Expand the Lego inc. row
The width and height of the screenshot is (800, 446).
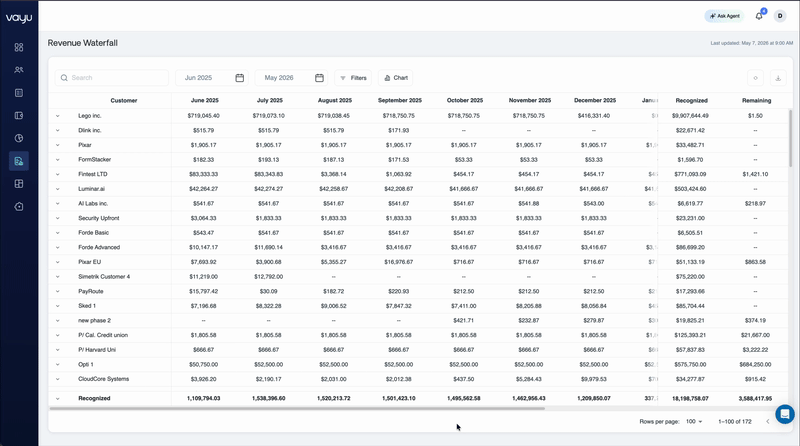[x=58, y=116]
